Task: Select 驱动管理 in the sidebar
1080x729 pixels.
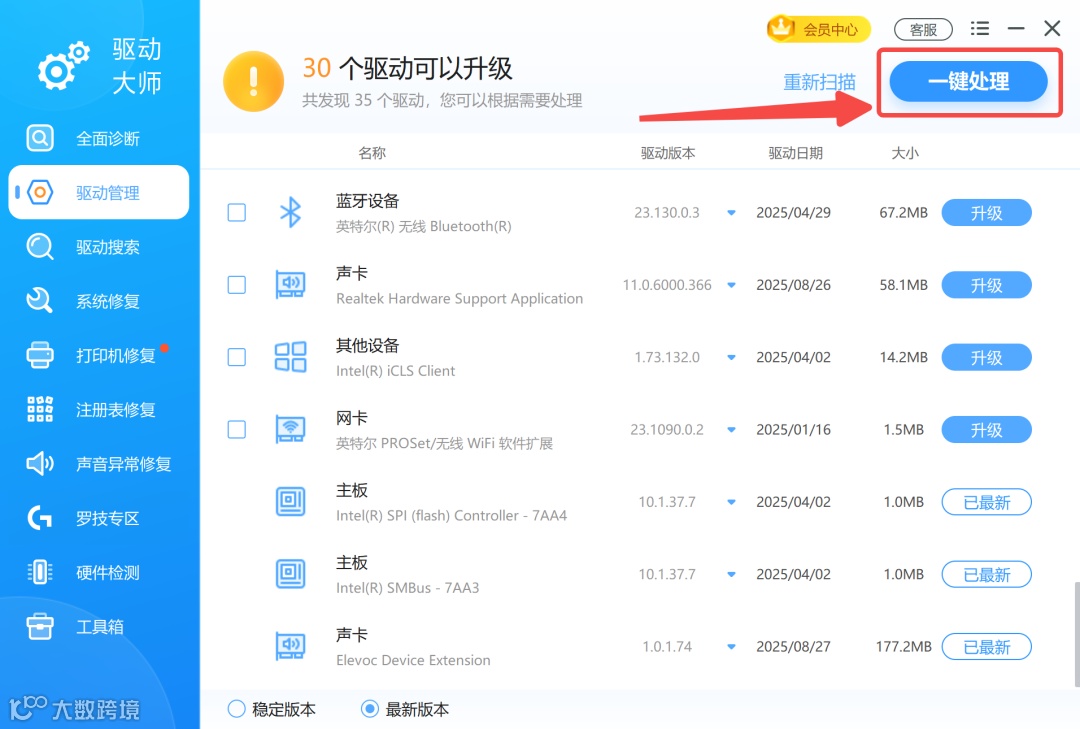Action: click(98, 192)
